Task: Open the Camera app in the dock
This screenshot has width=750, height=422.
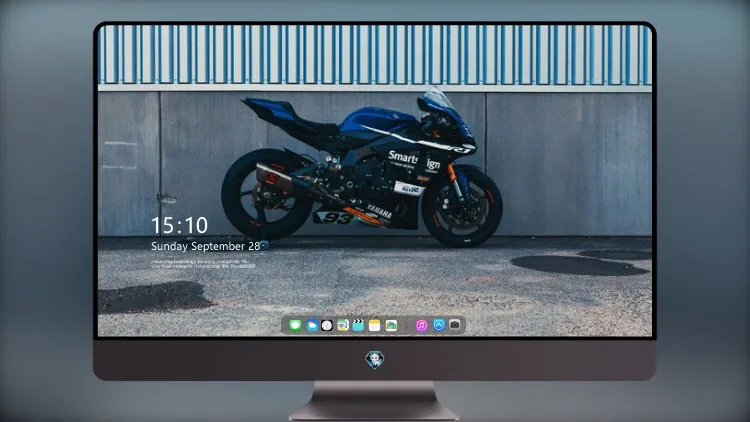Action: [x=455, y=325]
